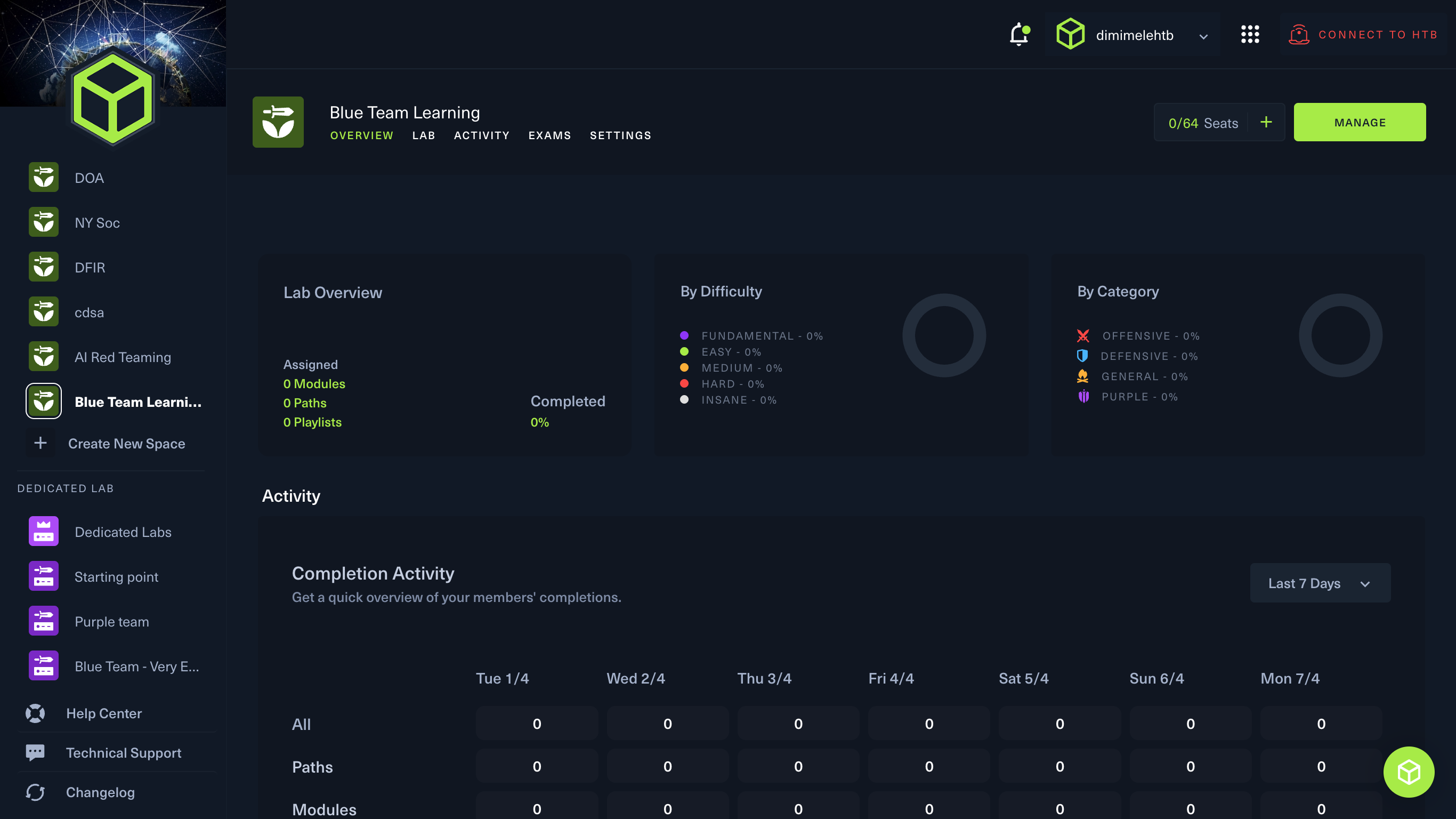Click Create New Space

pyautogui.click(x=126, y=444)
